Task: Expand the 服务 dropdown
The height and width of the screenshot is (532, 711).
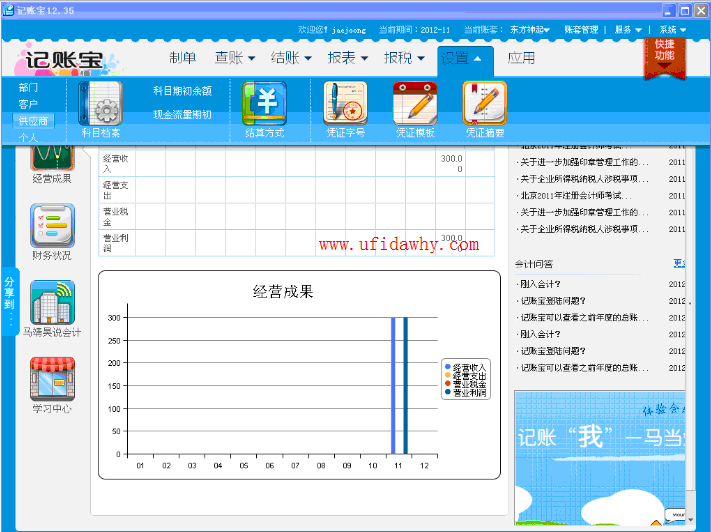Action: [x=628, y=30]
